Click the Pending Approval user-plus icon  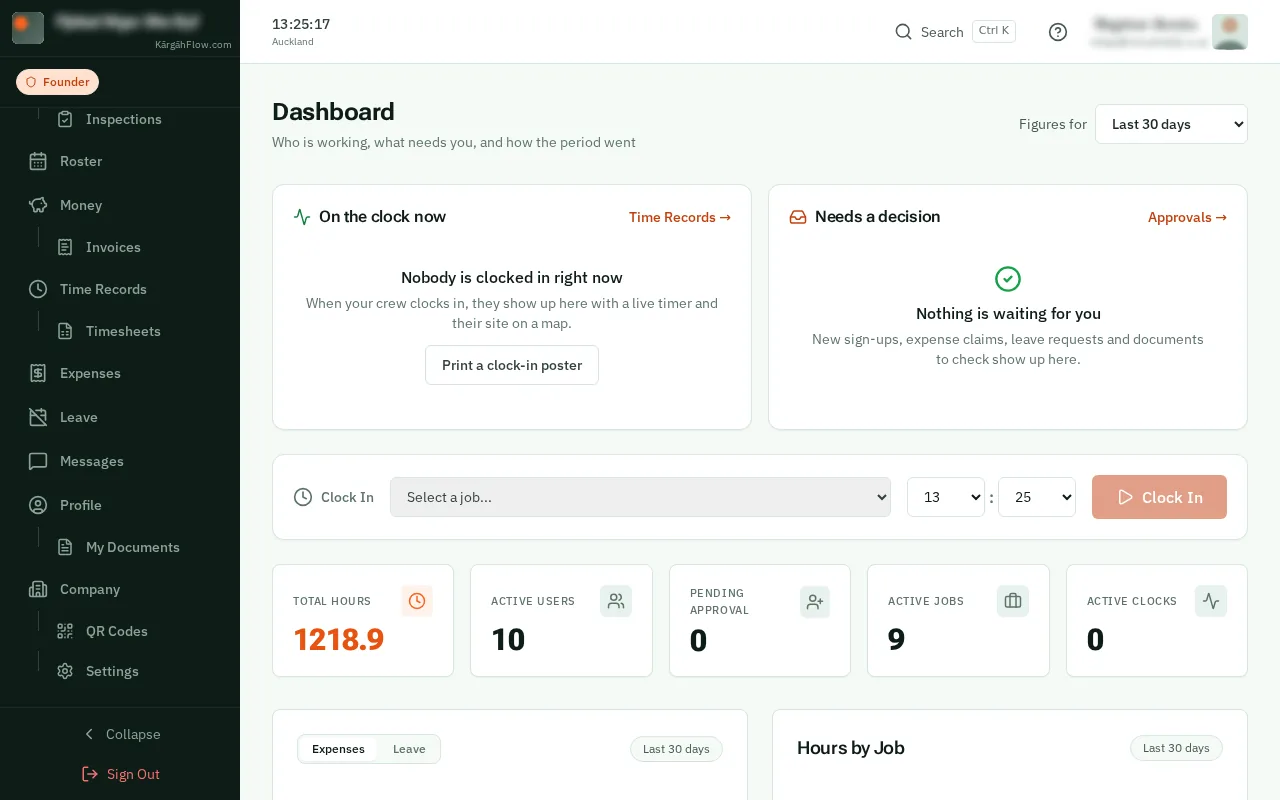[x=815, y=601]
